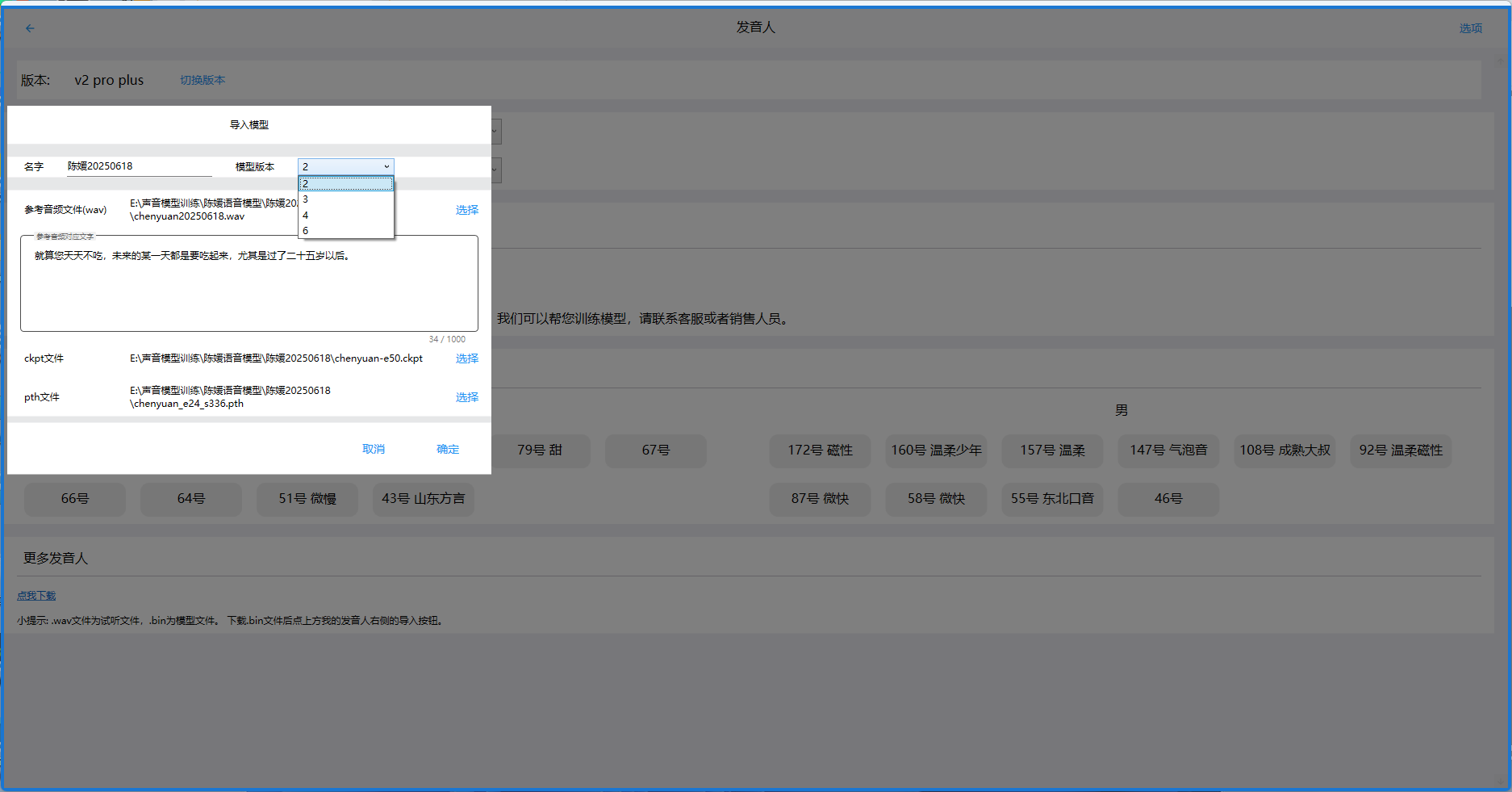The height and width of the screenshot is (792, 1512).
Task: Select voice 55号 东北口音
Action: 1053,499
